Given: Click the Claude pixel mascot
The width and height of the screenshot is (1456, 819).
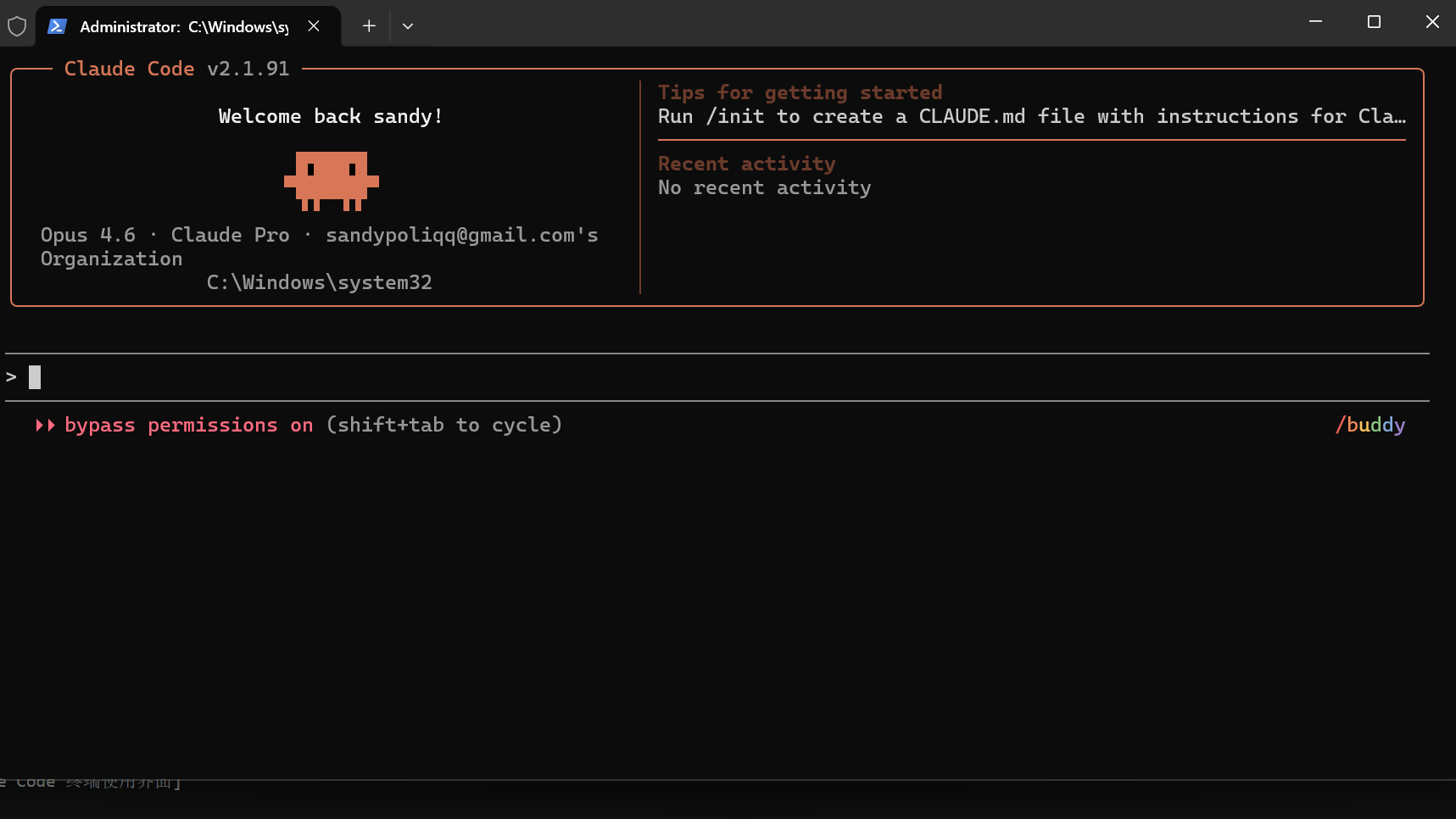Looking at the screenshot, I should [332, 181].
